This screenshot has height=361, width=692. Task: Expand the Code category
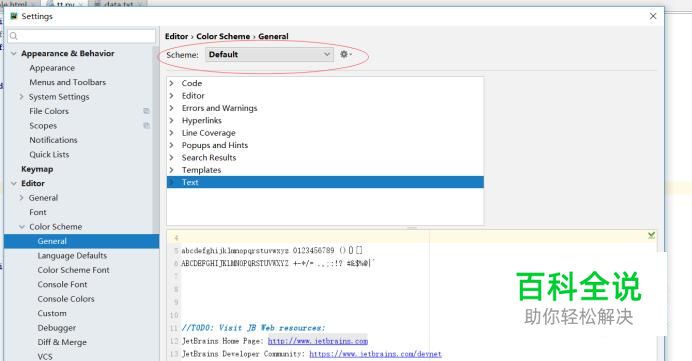172,83
